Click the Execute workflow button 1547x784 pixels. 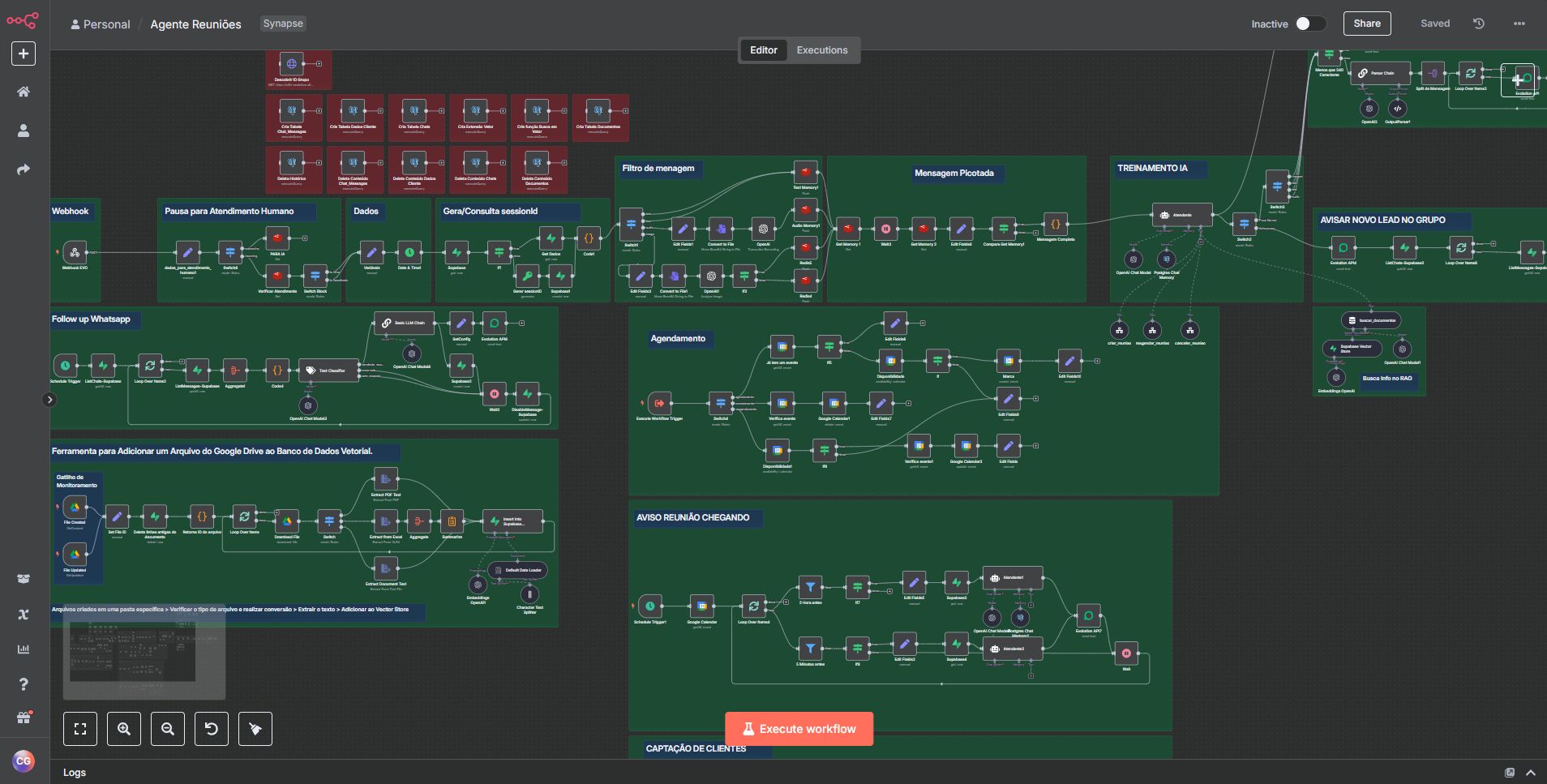point(799,729)
